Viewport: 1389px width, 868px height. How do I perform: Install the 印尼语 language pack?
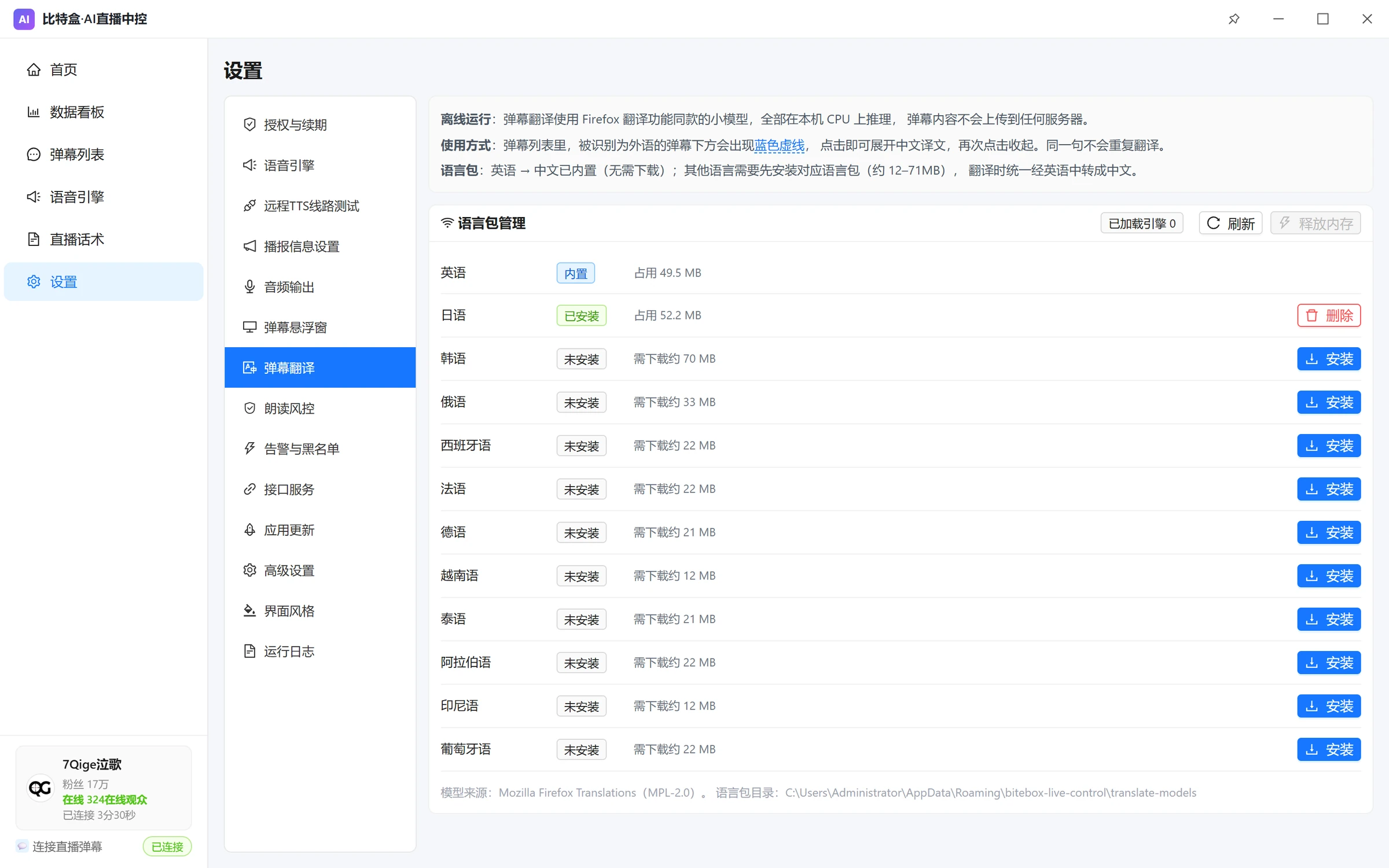[x=1329, y=706]
